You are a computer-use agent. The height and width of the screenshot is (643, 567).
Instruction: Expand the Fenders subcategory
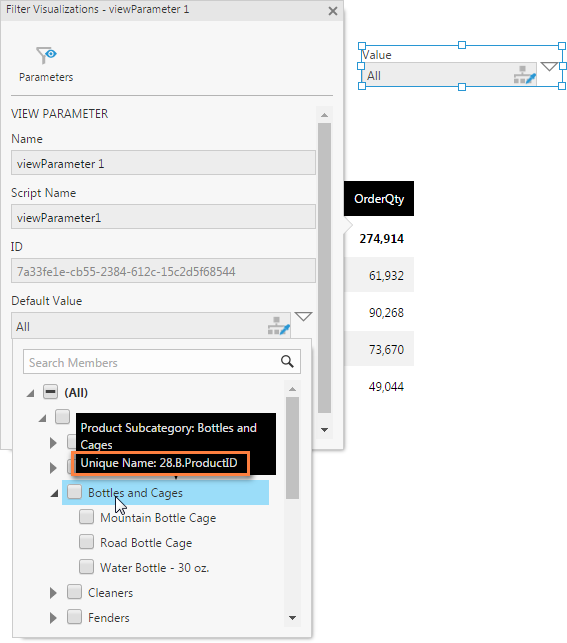(x=53, y=618)
